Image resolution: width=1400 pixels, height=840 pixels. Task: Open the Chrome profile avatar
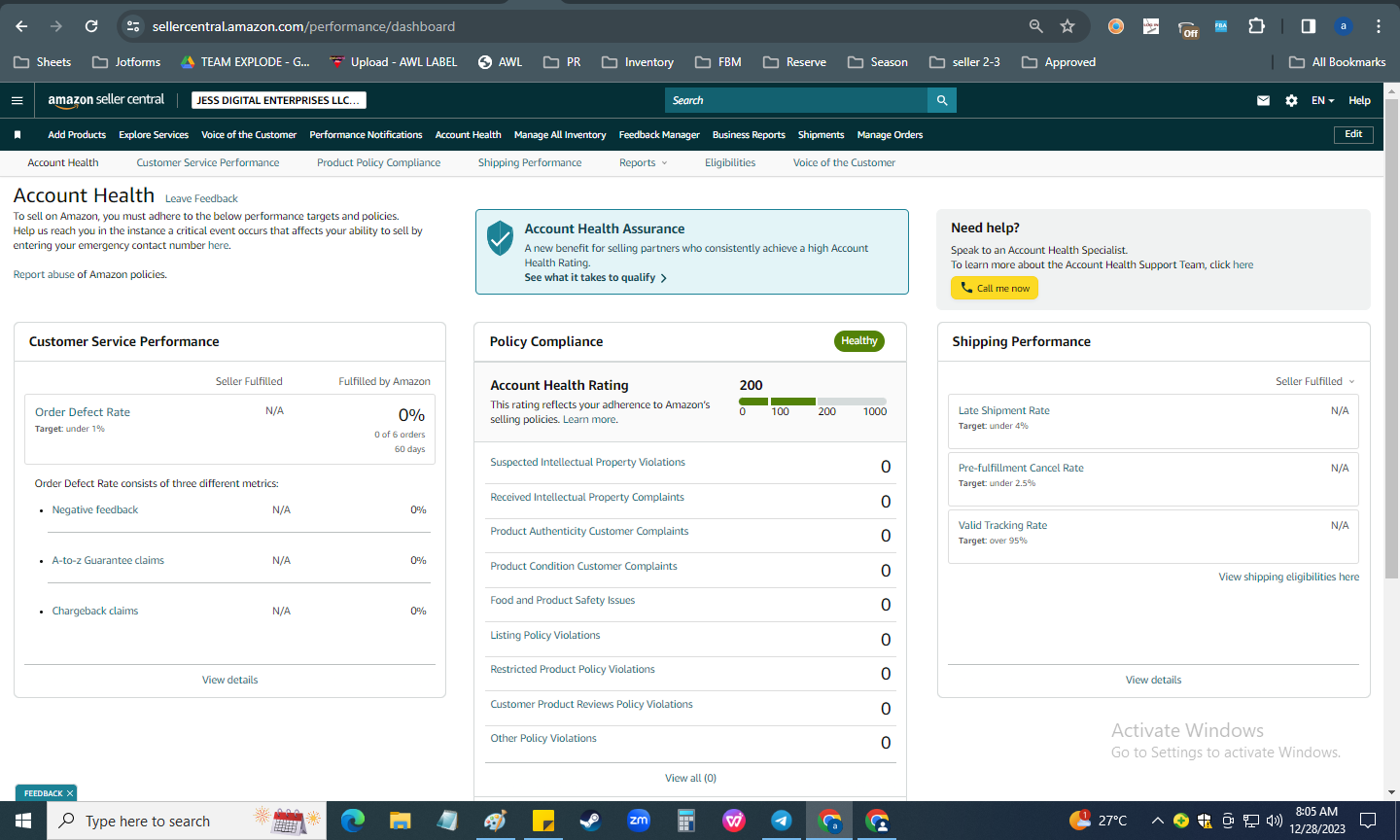(1344, 26)
